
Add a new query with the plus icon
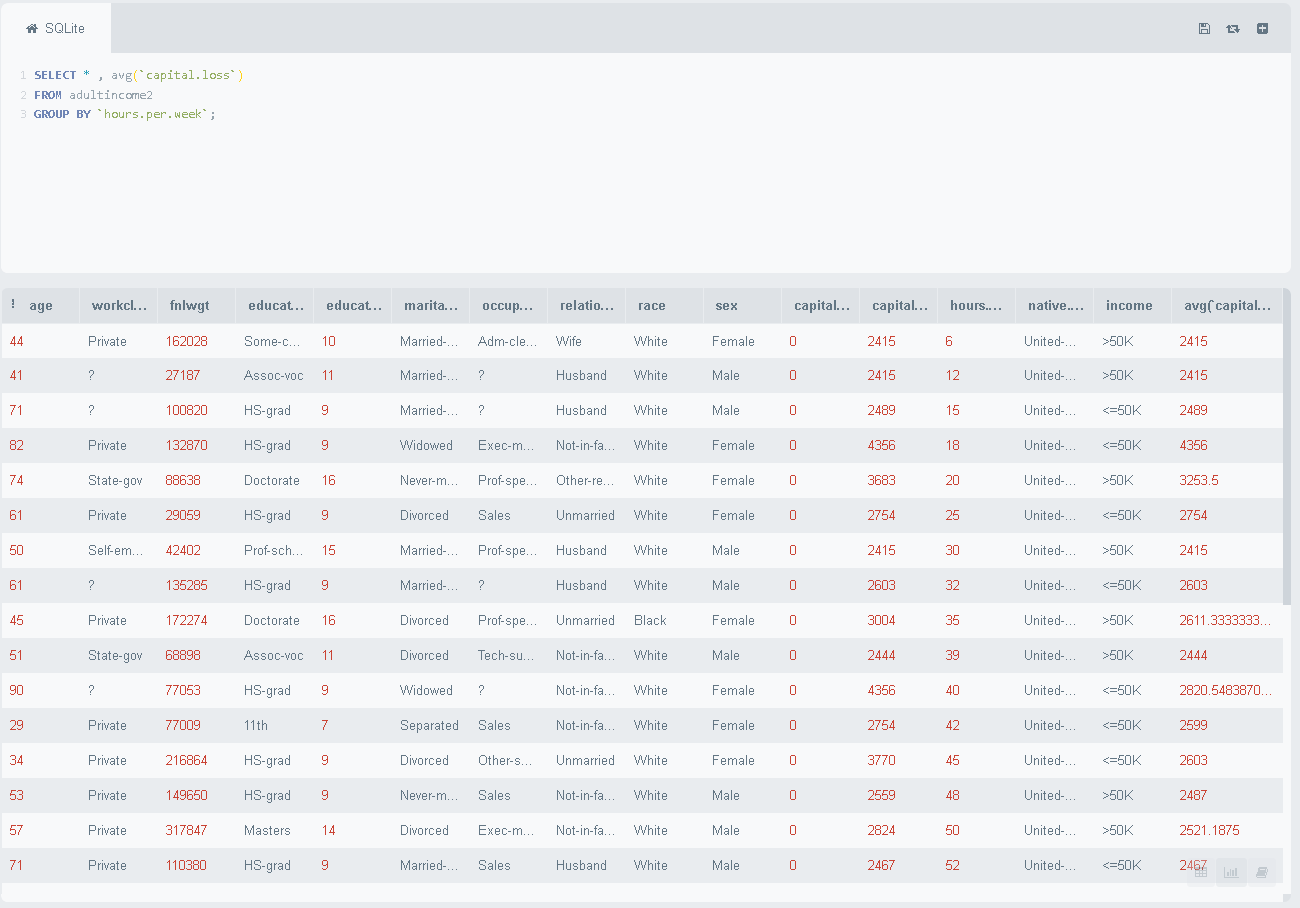coord(1262,29)
